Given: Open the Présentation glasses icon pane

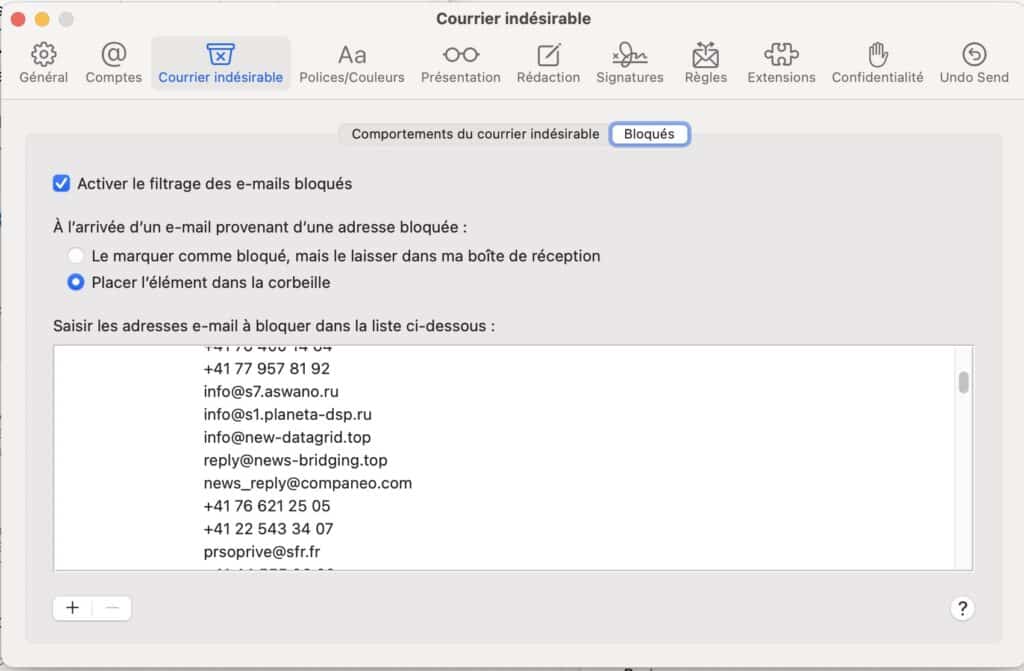Looking at the screenshot, I should [x=460, y=63].
